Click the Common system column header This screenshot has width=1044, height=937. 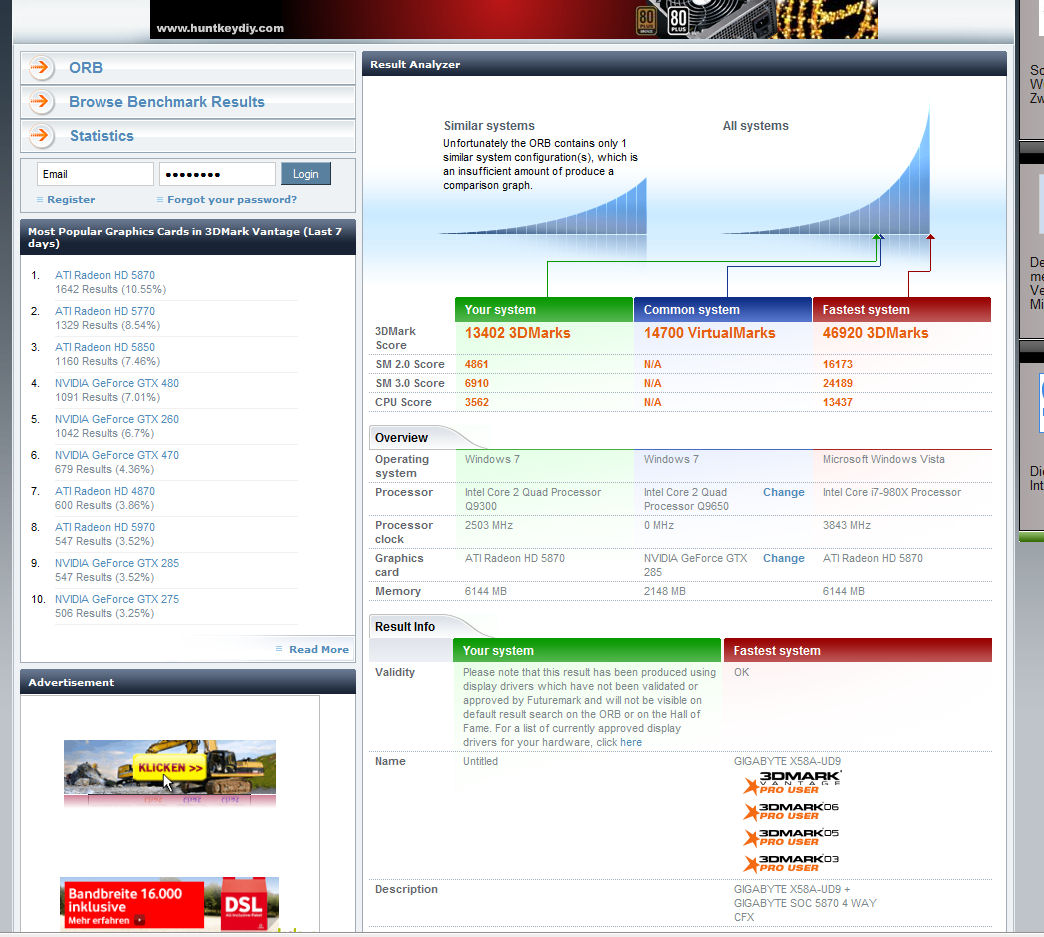click(722, 310)
